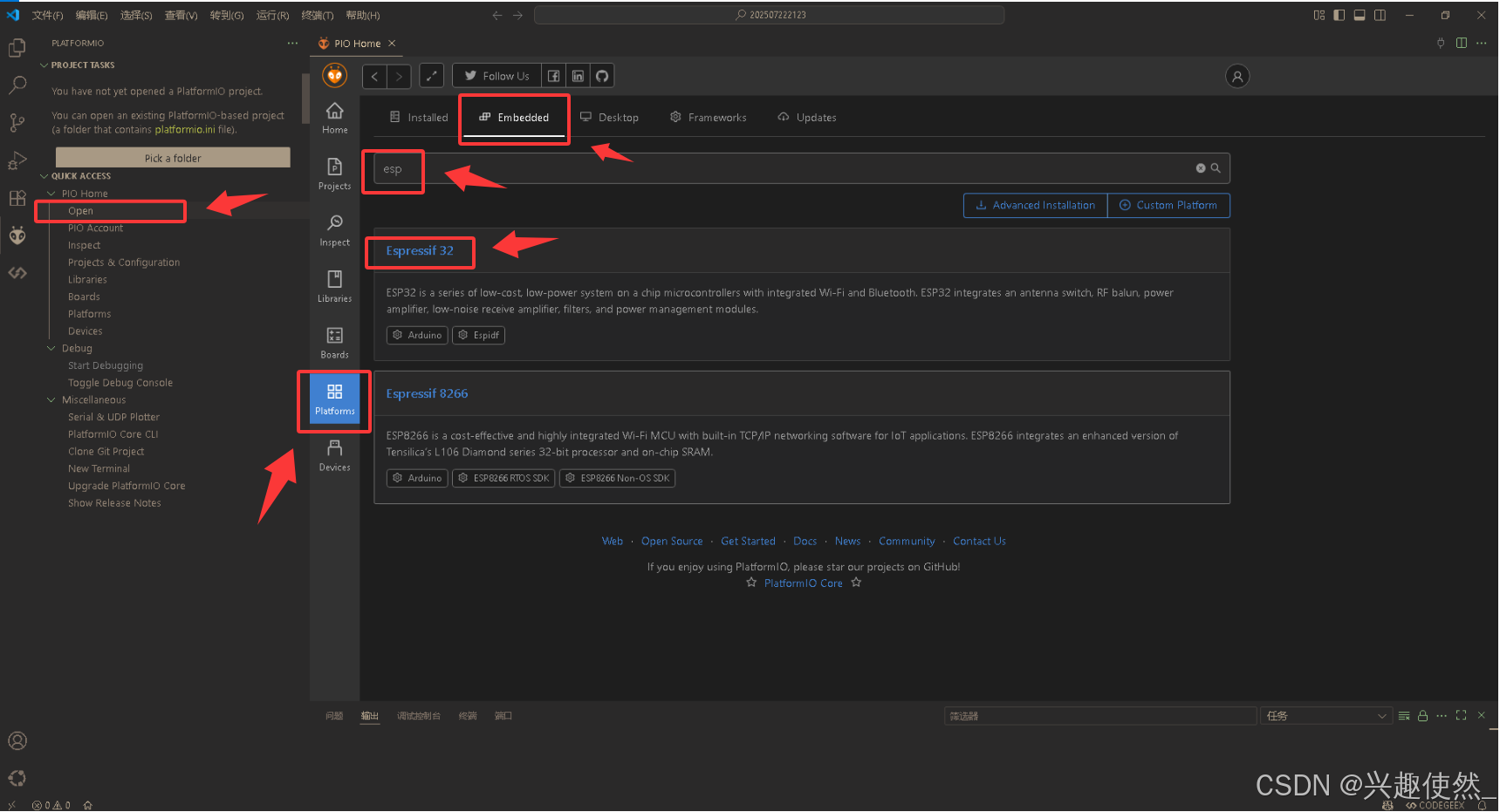
Task: Open Libraries in PIO Home sidebar
Action: pyautogui.click(x=335, y=286)
